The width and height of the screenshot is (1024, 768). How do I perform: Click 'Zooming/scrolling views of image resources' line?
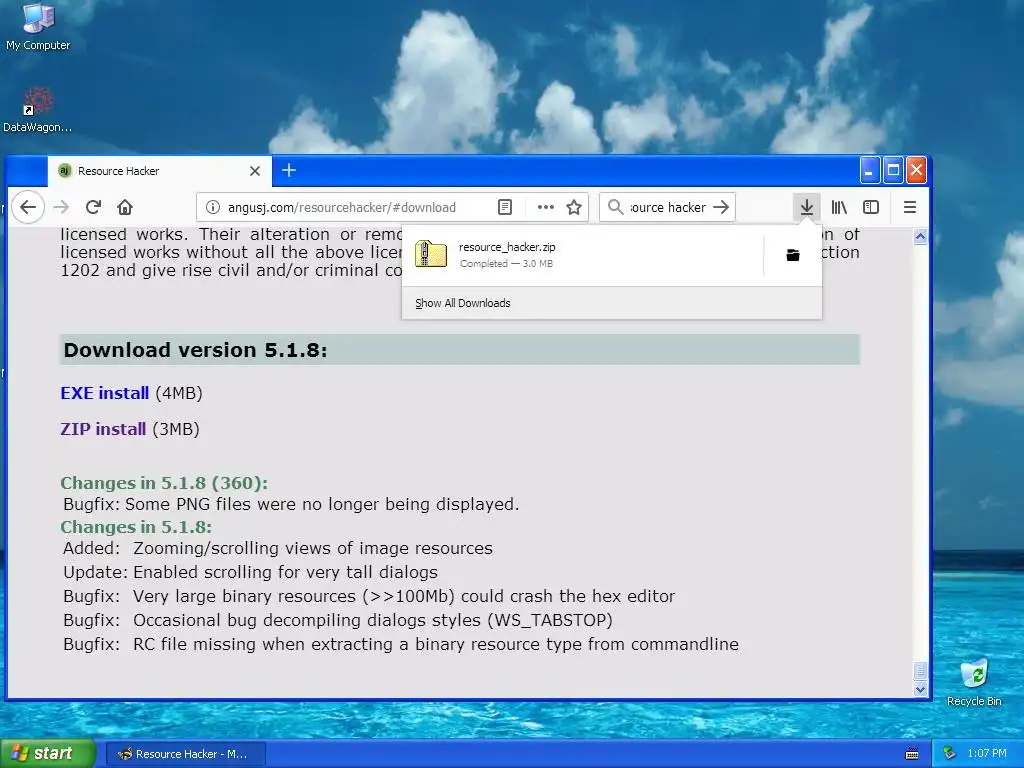pos(313,548)
